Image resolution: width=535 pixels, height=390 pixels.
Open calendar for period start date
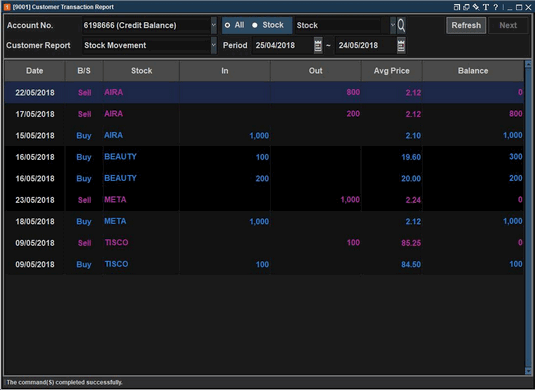pyautogui.click(x=318, y=45)
